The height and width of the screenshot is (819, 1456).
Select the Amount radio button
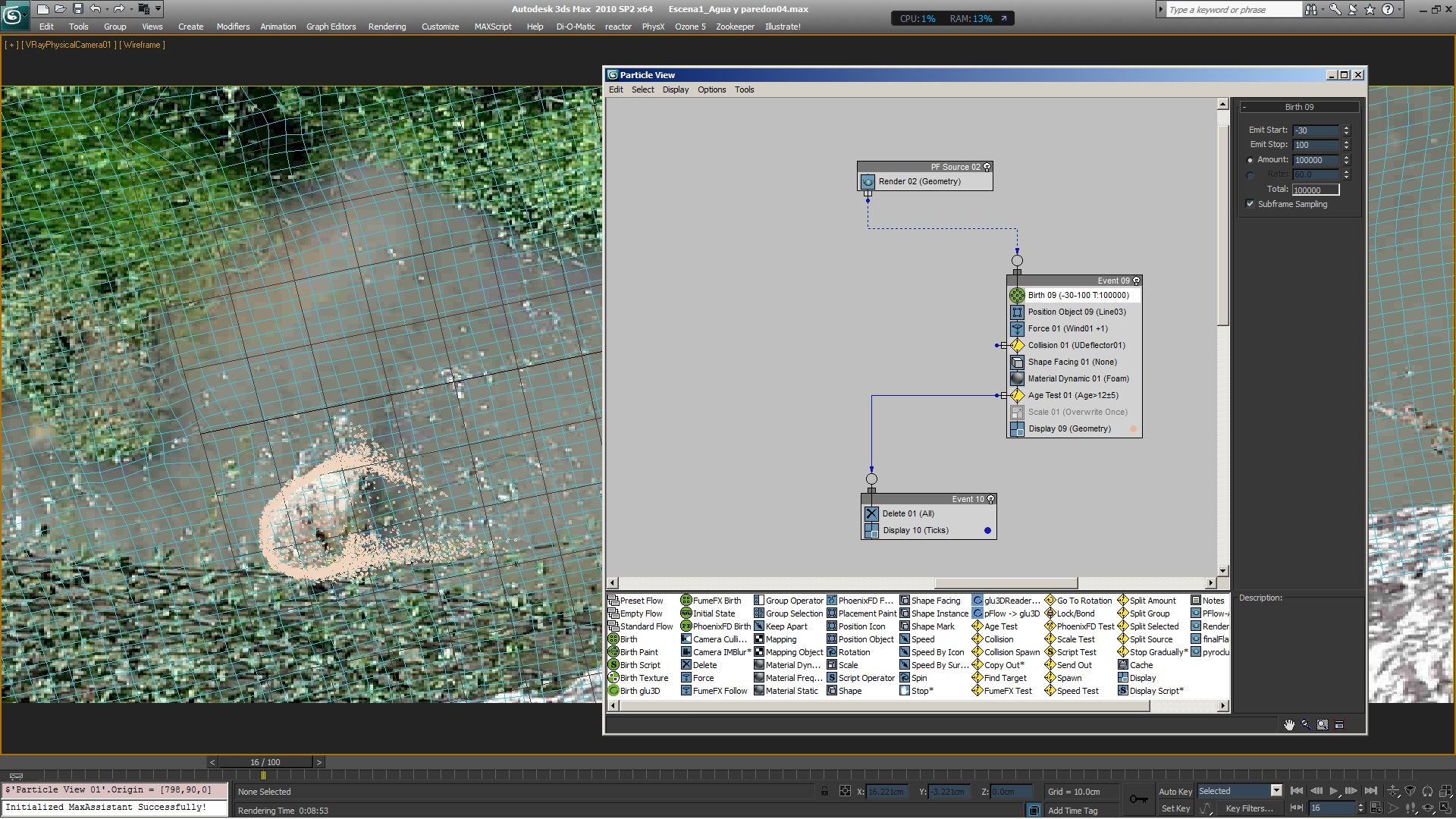coord(1250,160)
